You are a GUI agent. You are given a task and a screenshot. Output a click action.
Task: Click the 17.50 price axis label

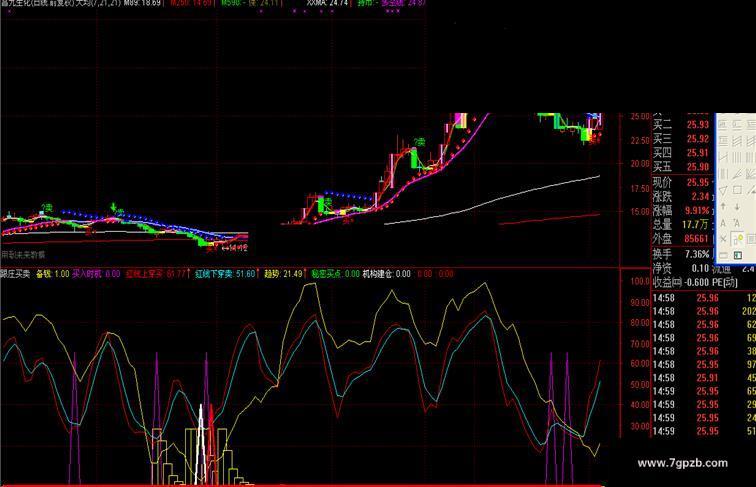pos(640,189)
